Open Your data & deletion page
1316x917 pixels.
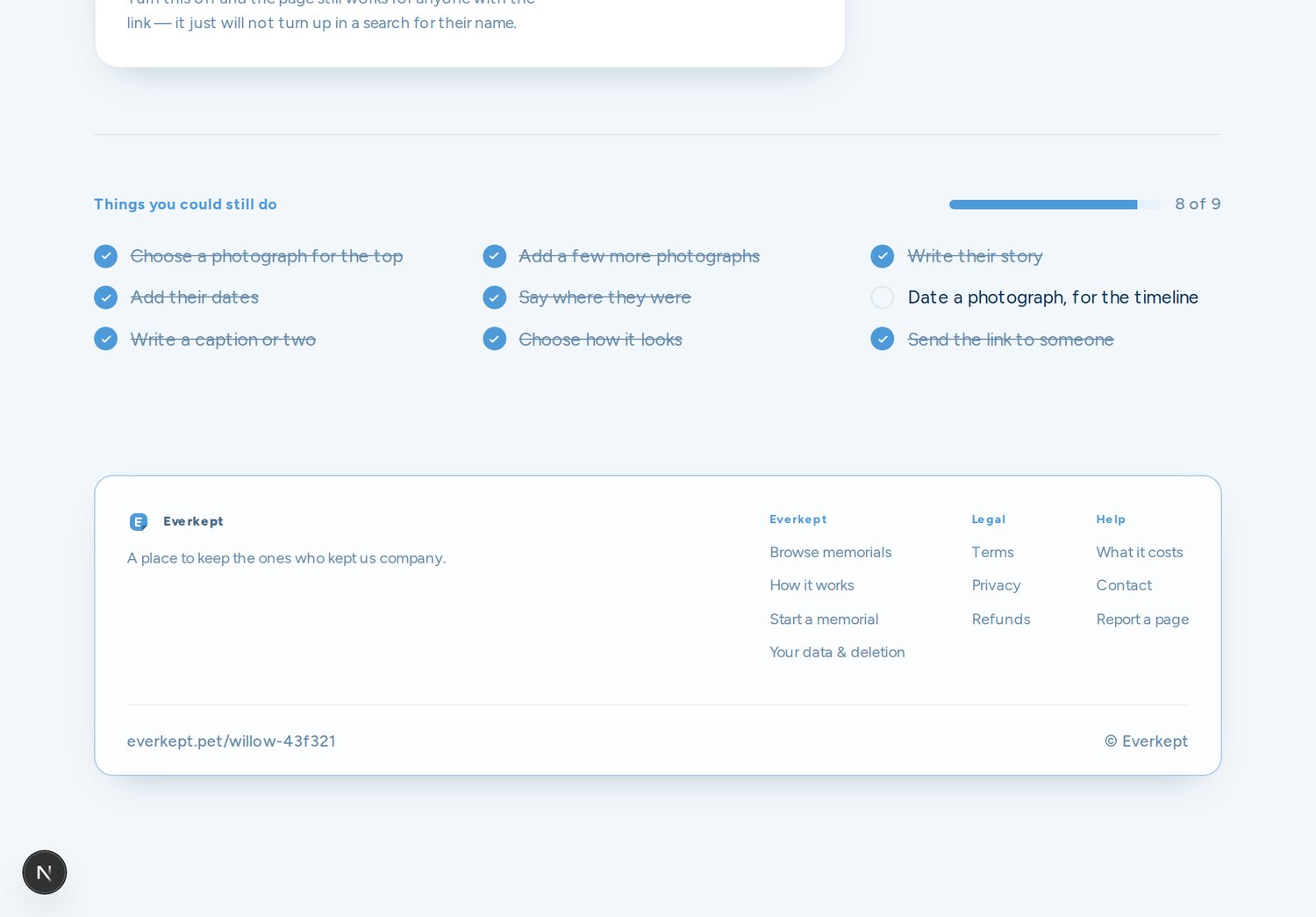tap(837, 652)
